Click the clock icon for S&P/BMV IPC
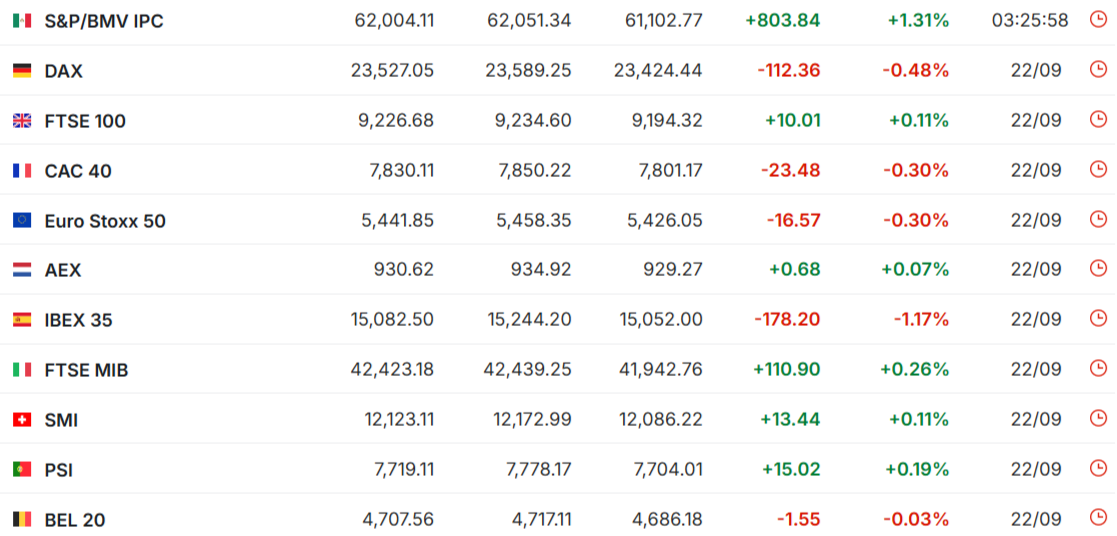The width and height of the screenshot is (1117, 536). tap(1098, 19)
